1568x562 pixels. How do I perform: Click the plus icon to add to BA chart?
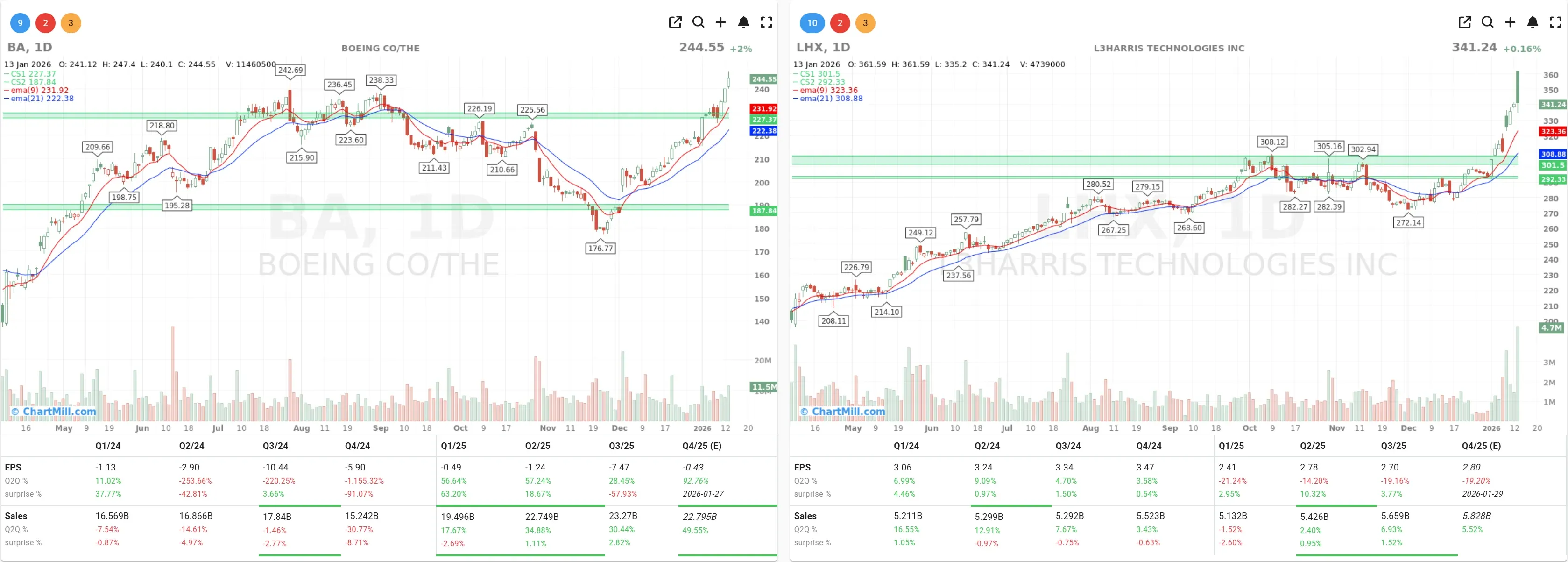tap(720, 22)
